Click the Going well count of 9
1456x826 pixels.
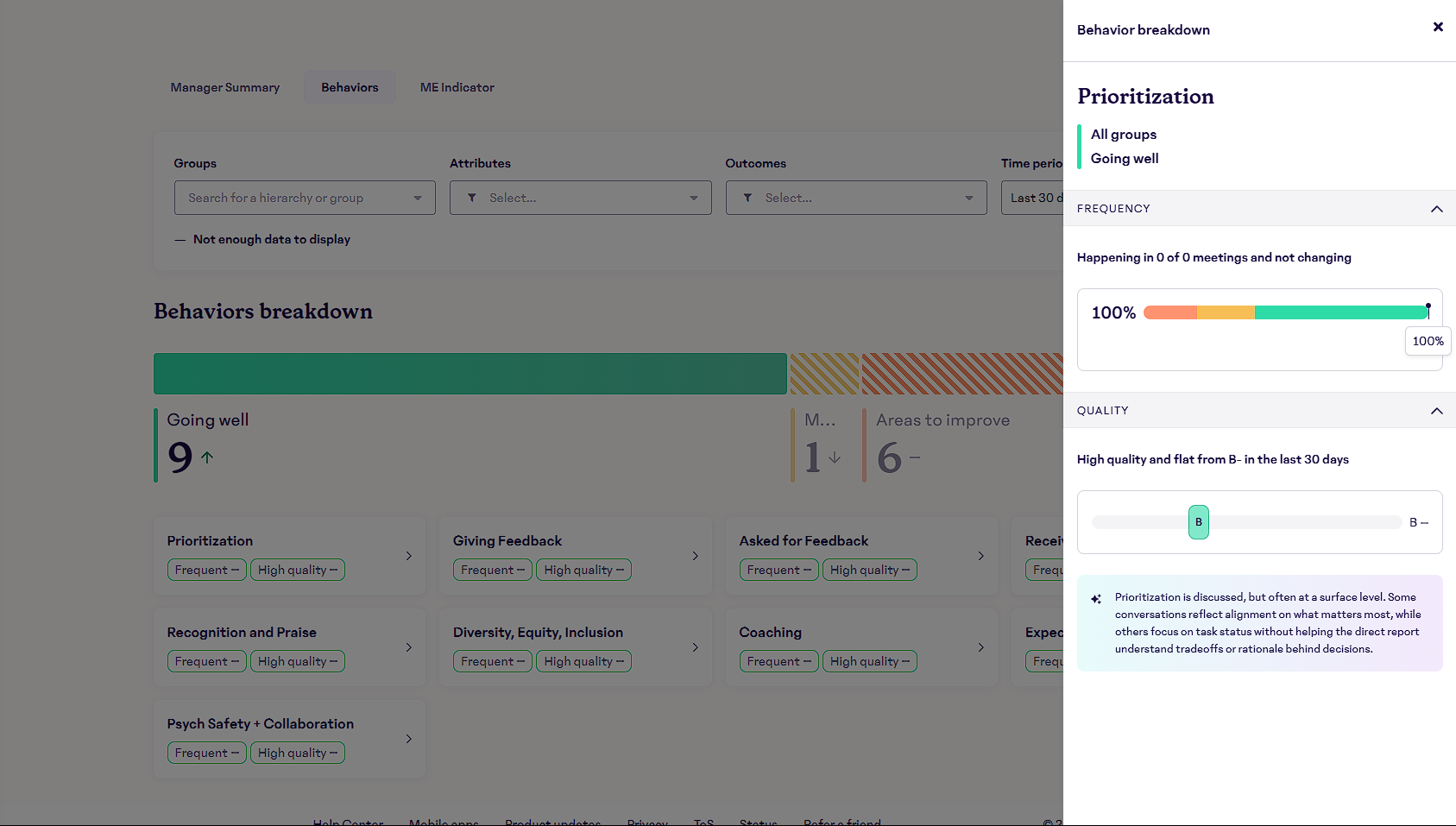point(180,457)
